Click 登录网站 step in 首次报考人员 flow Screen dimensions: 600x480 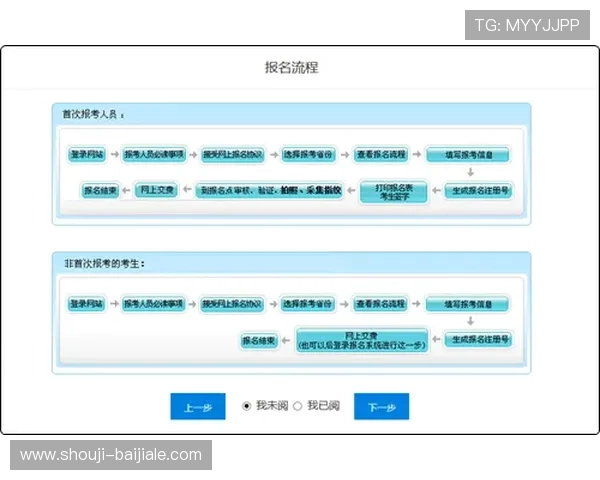click(x=87, y=154)
